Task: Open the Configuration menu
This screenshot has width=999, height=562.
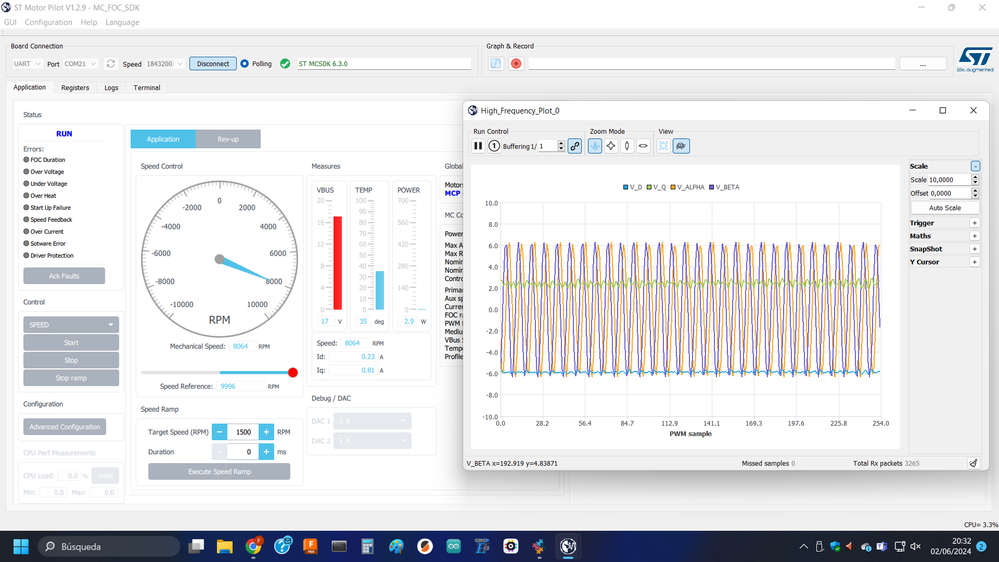Action: (x=48, y=22)
